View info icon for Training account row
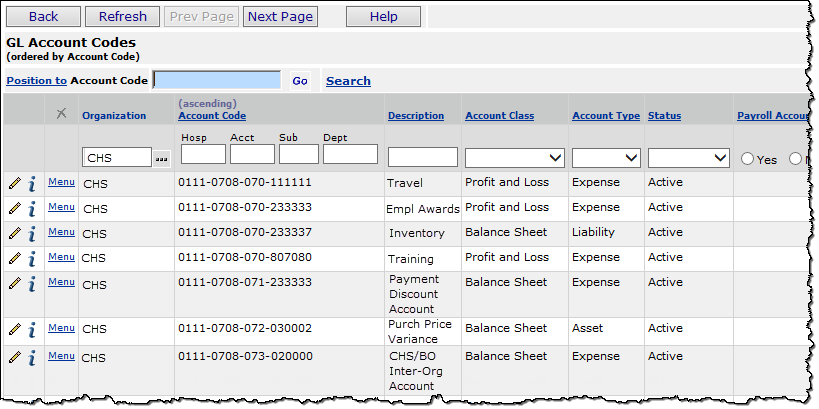The width and height of the screenshot is (819, 409). pyautogui.click(x=32, y=258)
